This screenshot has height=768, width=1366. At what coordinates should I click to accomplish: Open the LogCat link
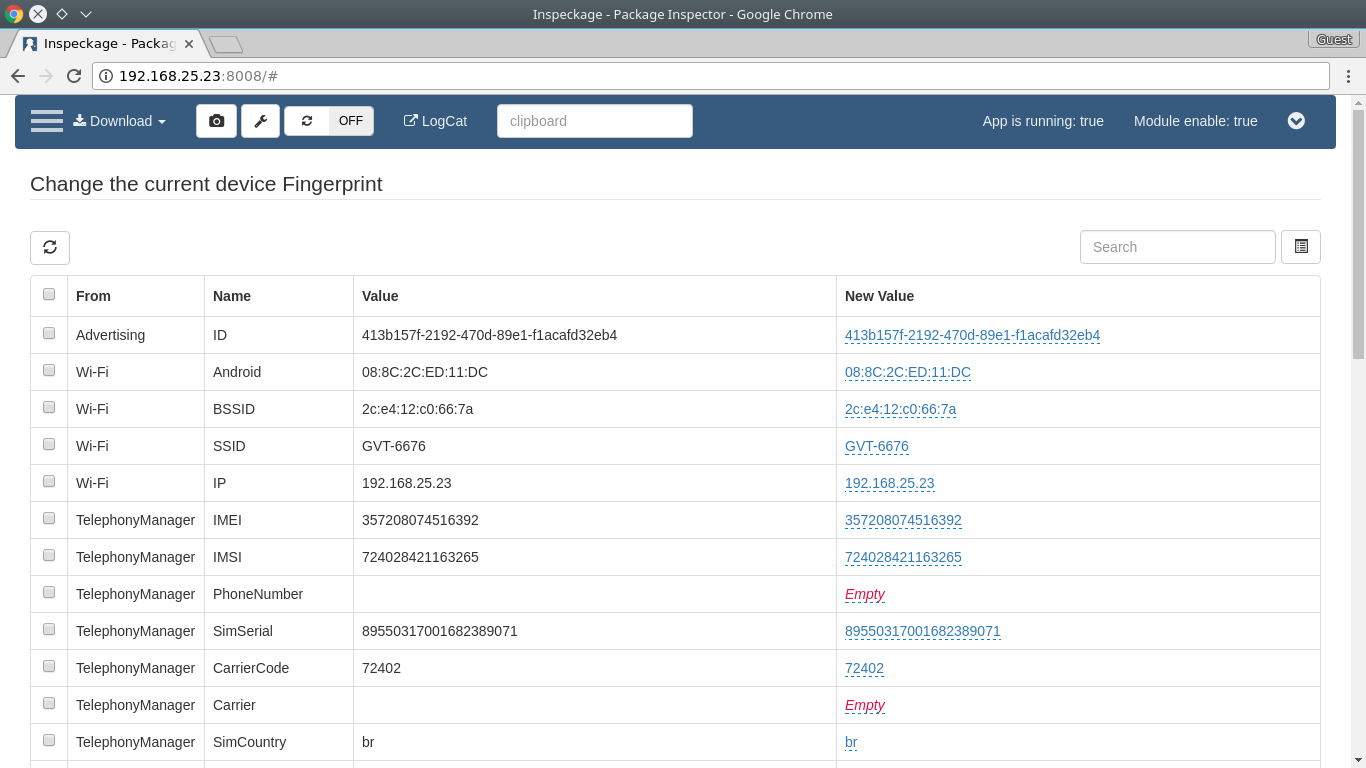click(435, 121)
